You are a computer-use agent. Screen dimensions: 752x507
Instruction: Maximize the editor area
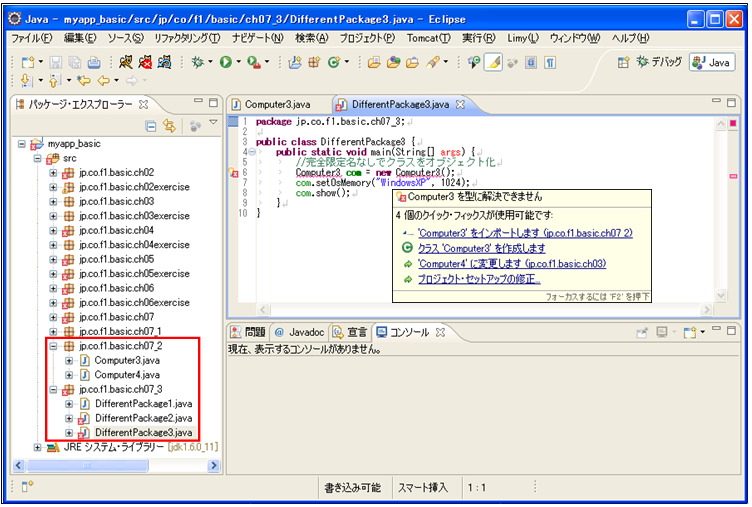pos(733,103)
